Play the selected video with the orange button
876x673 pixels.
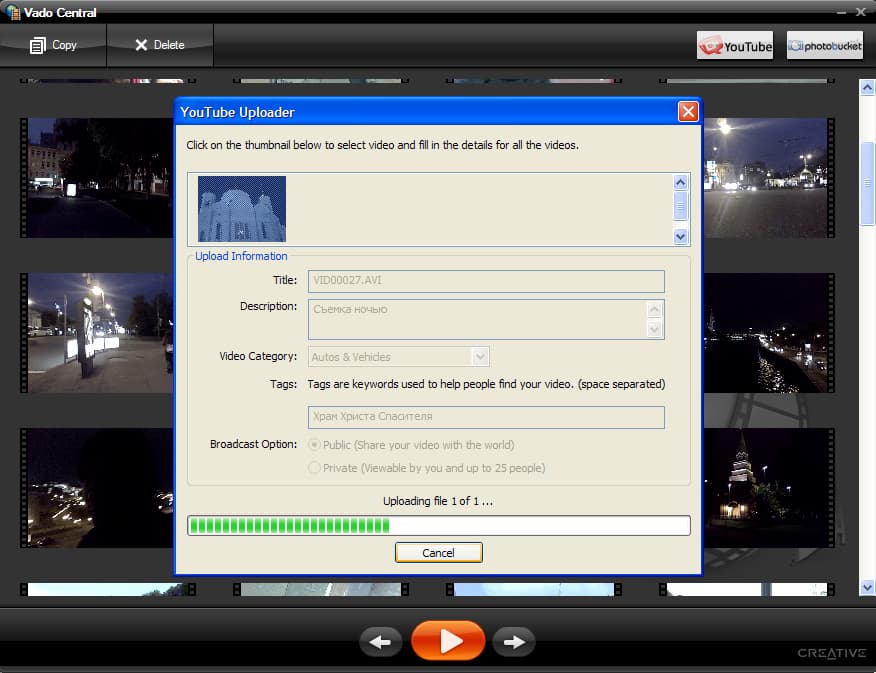pos(447,641)
